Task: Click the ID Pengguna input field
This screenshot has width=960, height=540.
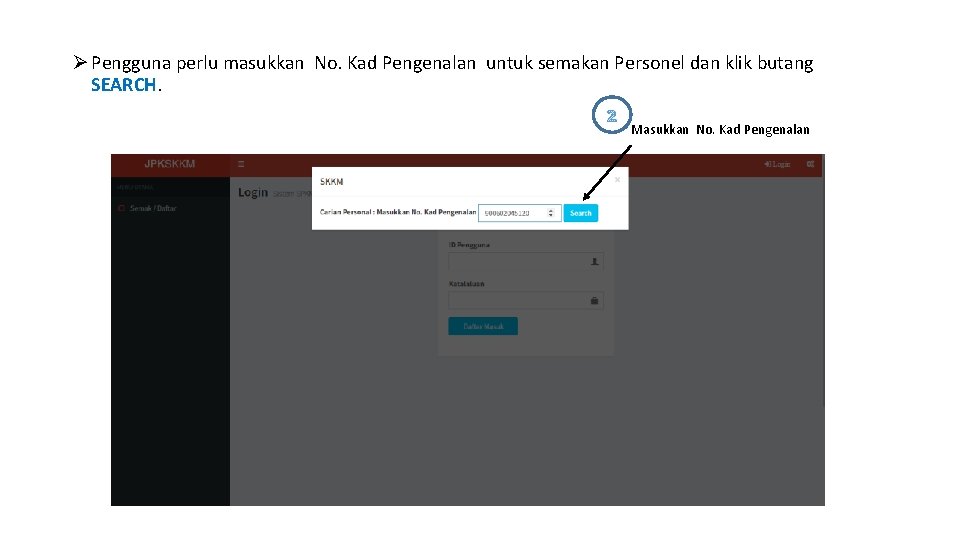Action: pyautogui.click(x=526, y=261)
